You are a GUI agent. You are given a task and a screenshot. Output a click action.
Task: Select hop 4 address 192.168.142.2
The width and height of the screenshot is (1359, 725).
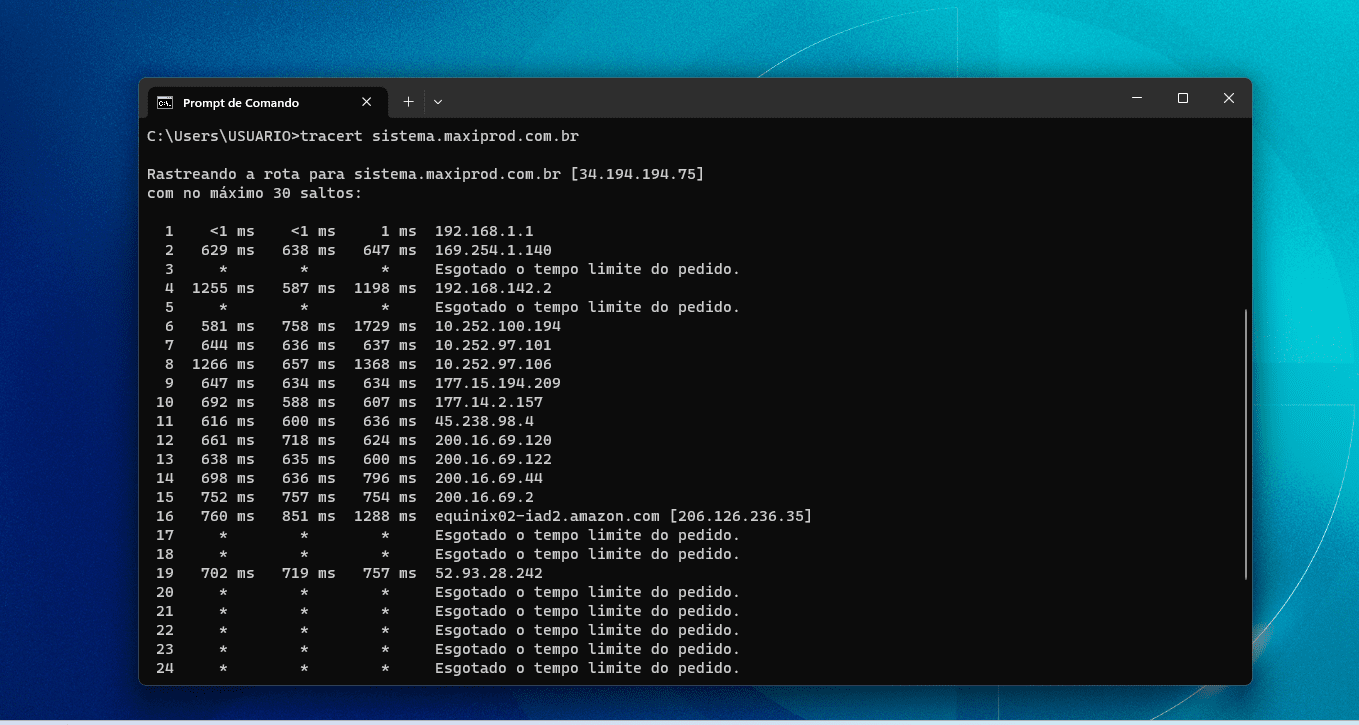click(493, 288)
